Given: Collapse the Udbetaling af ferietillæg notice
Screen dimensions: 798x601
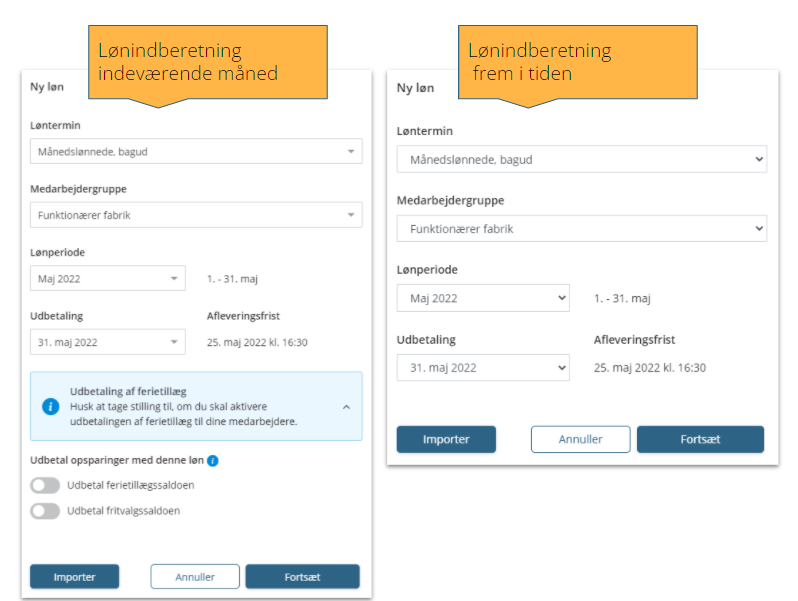Looking at the screenshot, I should coord(347,407).
